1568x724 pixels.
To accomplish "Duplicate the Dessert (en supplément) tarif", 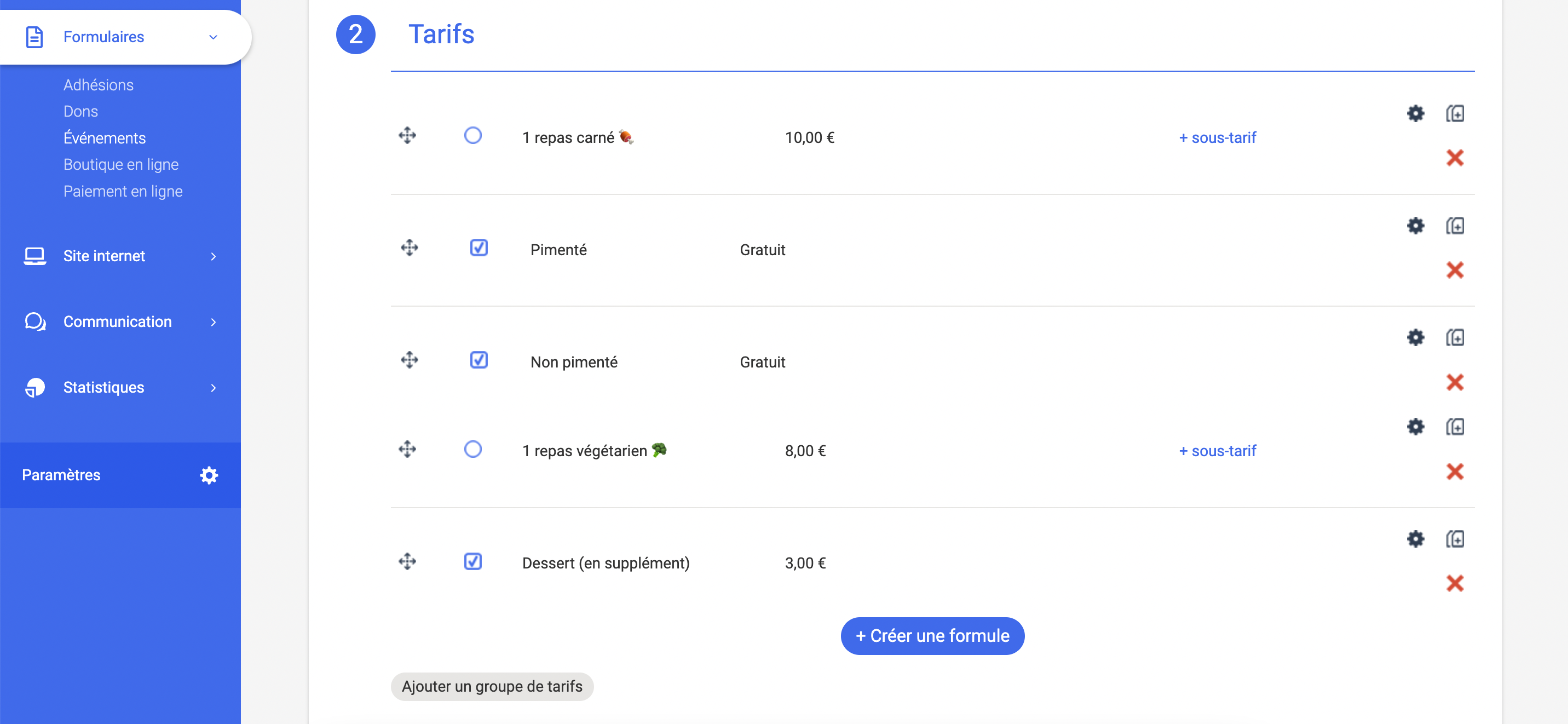I will [1455, 539].
